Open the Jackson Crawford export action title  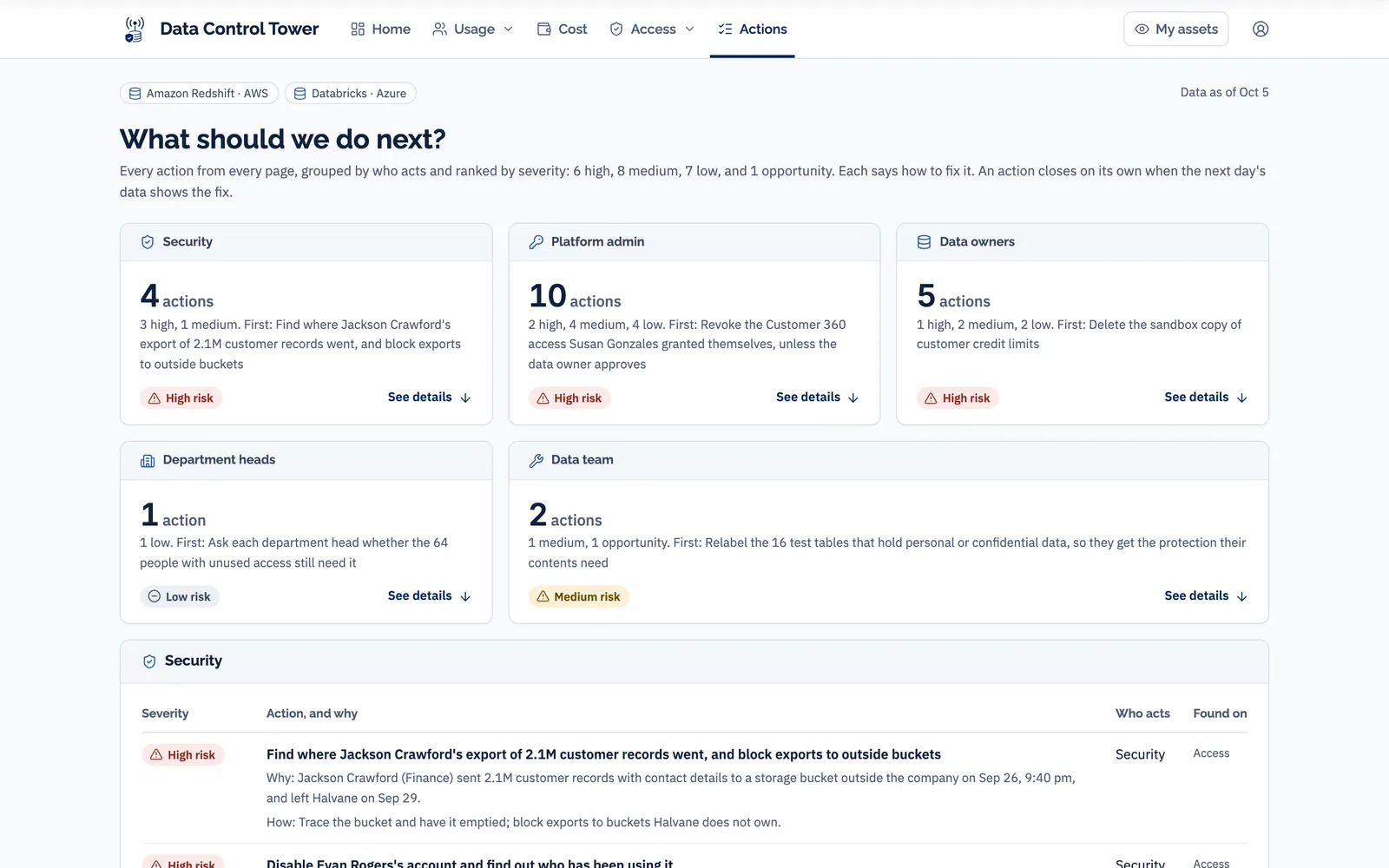pos(603,755)
